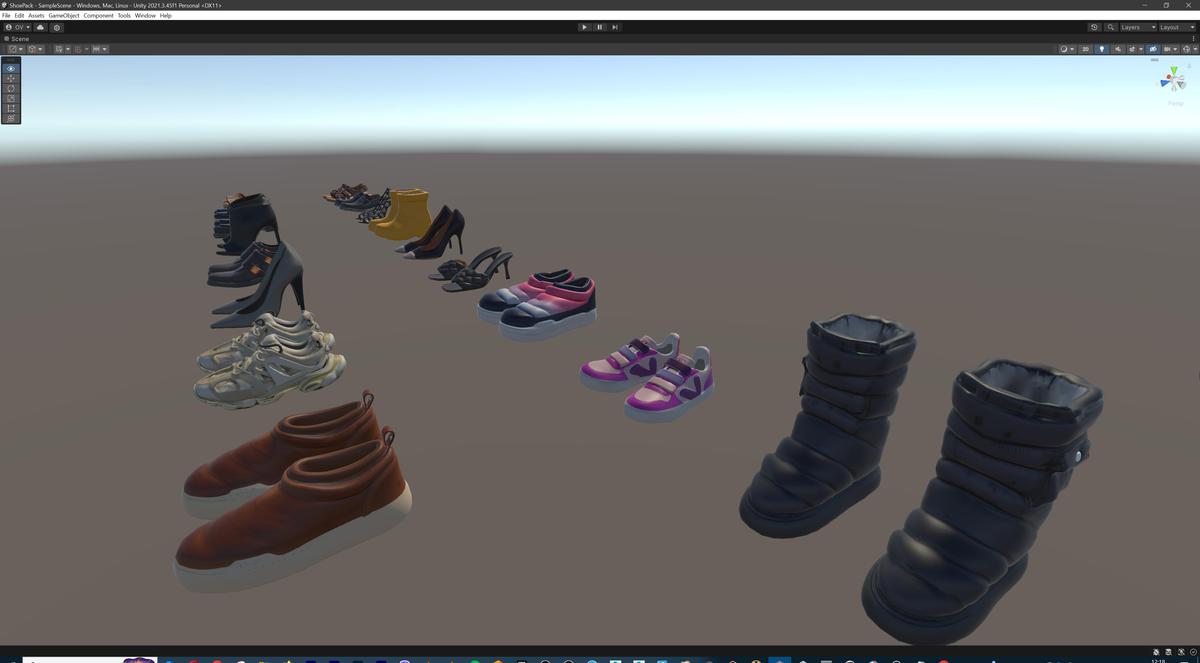
Task: Select the Move tool in the toolbar
Action: point(10,78)
